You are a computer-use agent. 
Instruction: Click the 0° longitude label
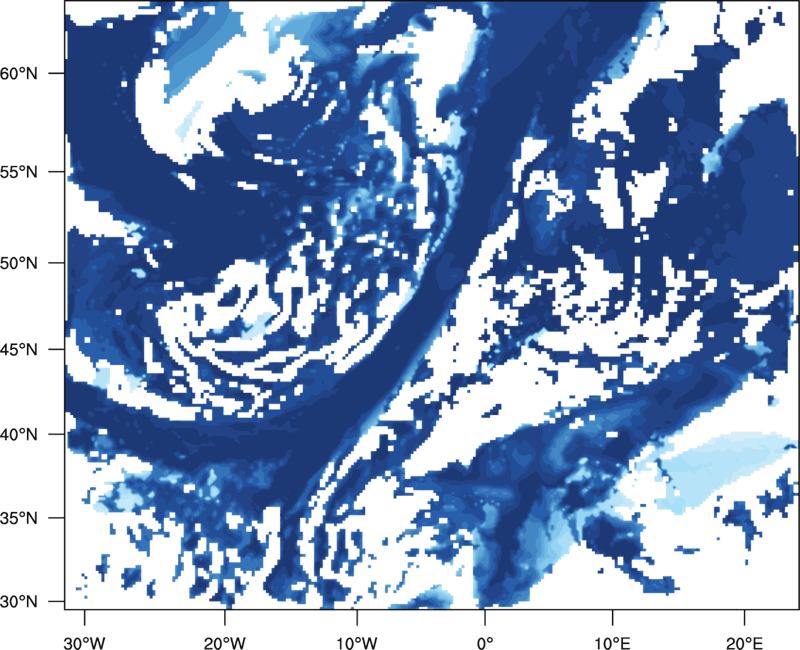[485, 643]
